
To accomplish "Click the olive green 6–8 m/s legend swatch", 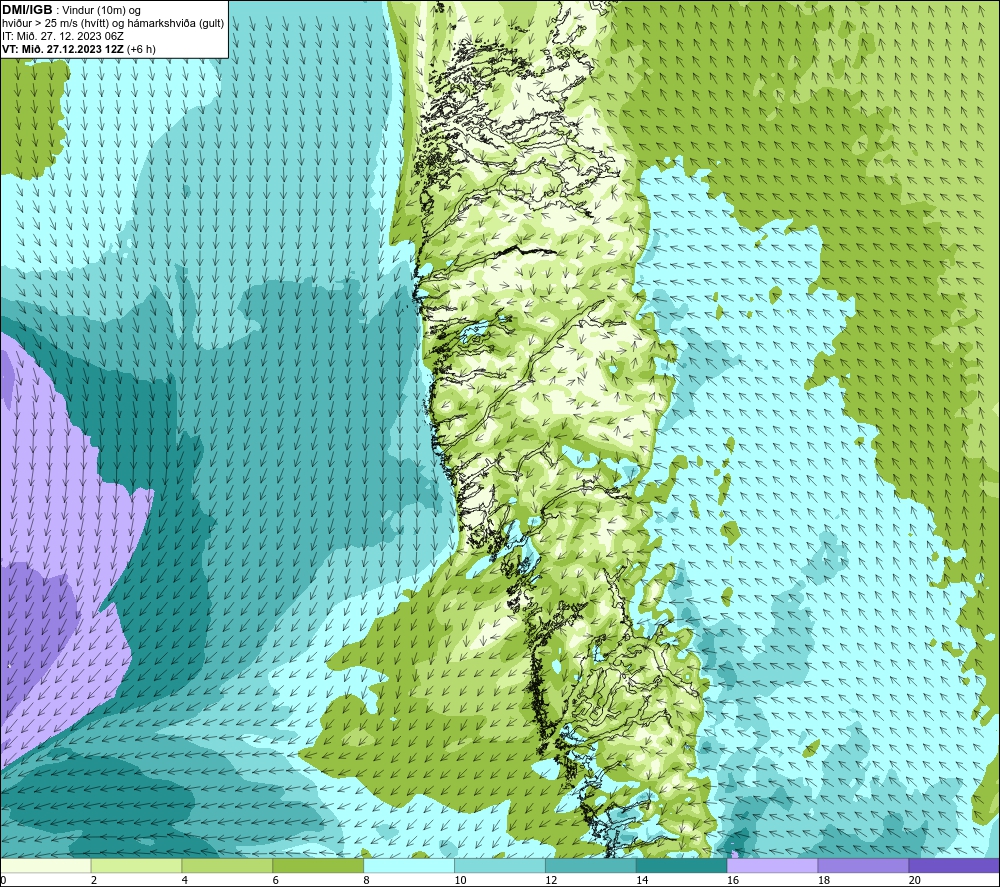I will coord(318,866).
